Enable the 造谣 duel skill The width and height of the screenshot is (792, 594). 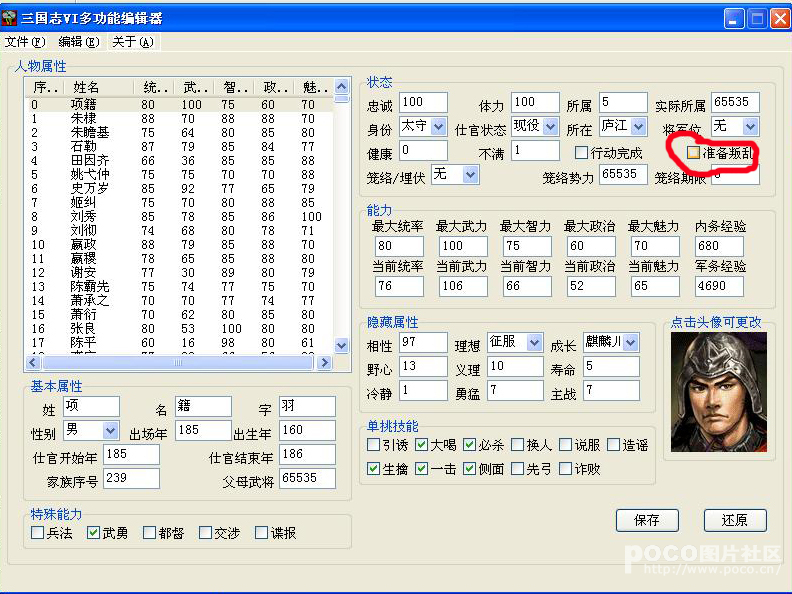(x=613, y=445)
